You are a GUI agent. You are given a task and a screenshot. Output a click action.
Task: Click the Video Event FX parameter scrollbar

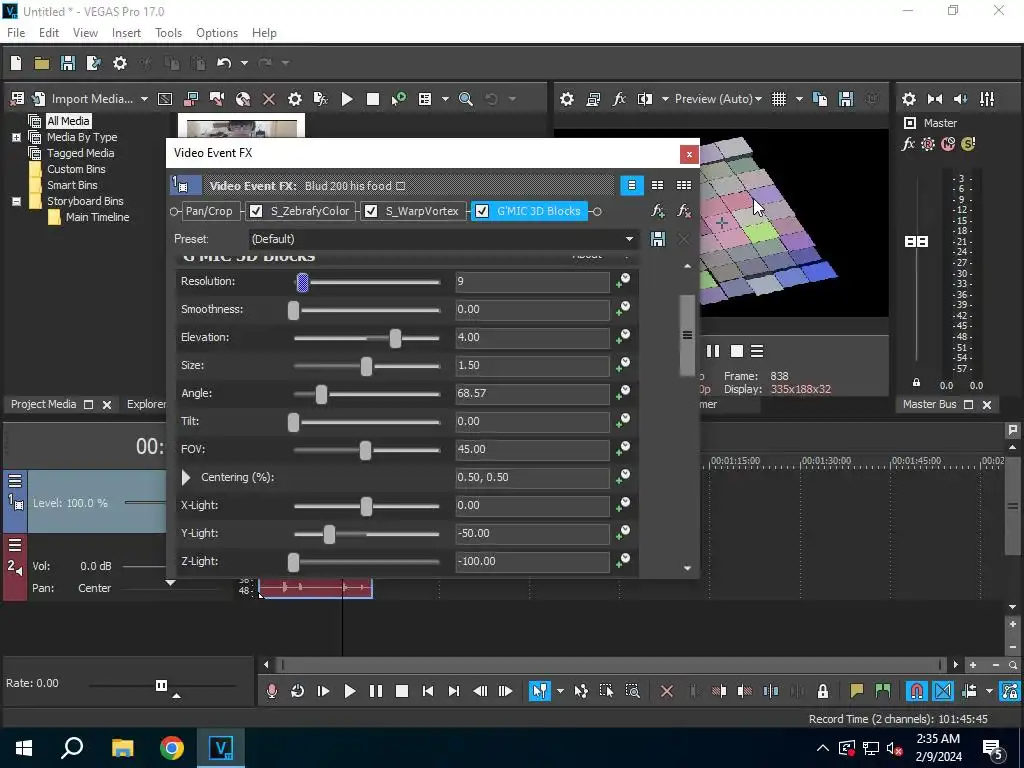(687, 335)
